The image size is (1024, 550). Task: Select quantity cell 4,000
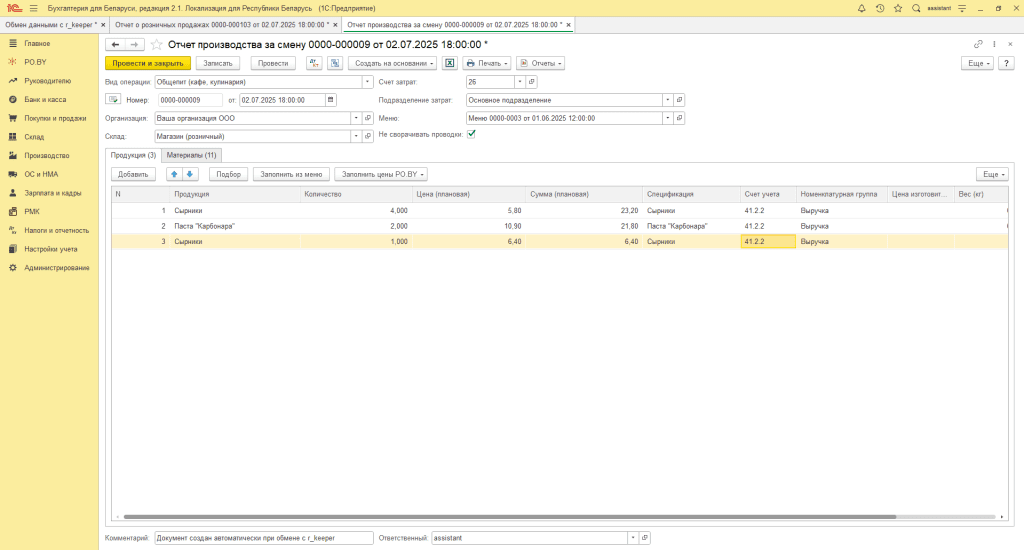pos(356,210)
